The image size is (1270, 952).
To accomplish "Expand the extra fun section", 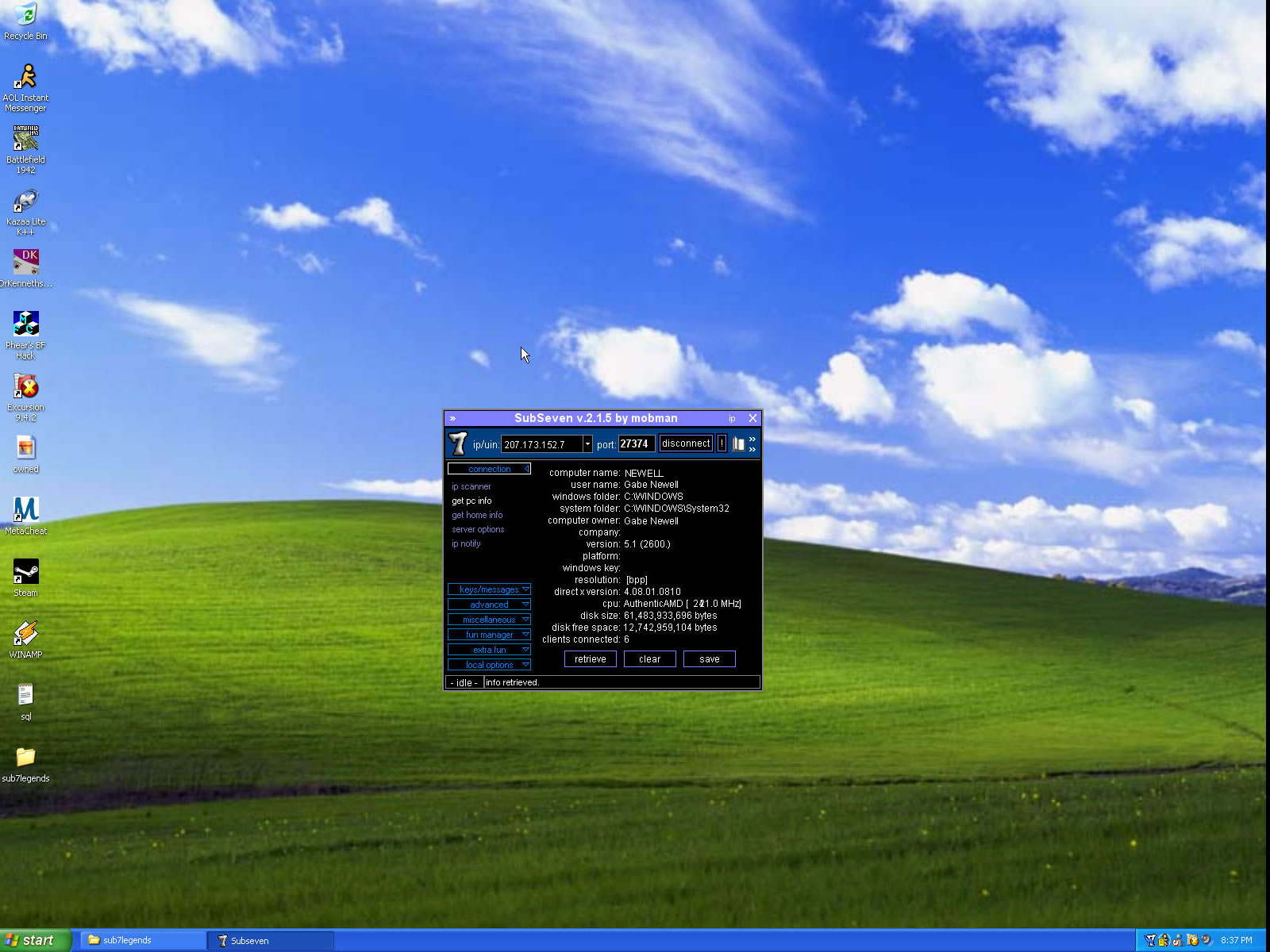I will pyautogui.click(x=489, y=650).
